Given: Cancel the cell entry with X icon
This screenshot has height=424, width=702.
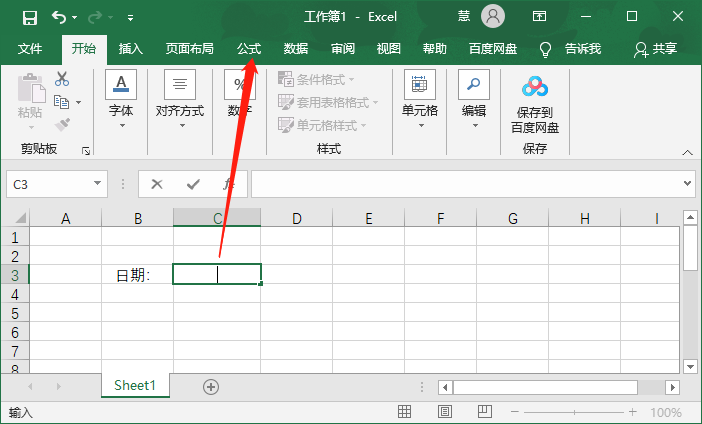Looking at the screenshot, I should [x=157, y=184].
